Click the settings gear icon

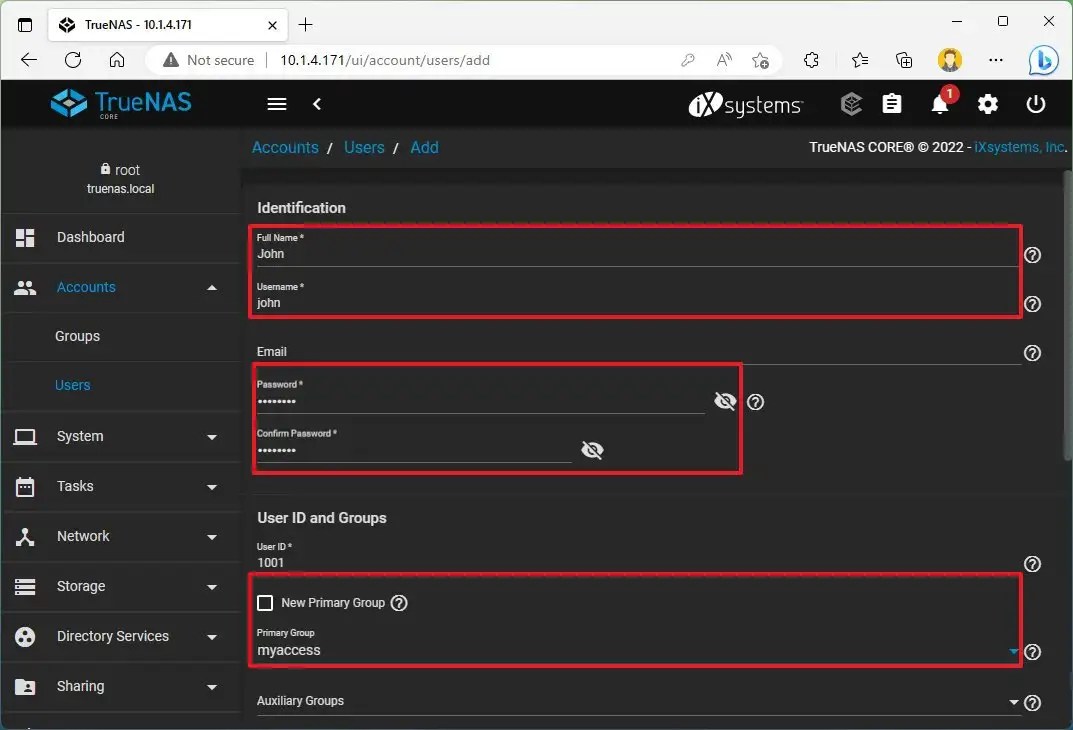(988, 104)
